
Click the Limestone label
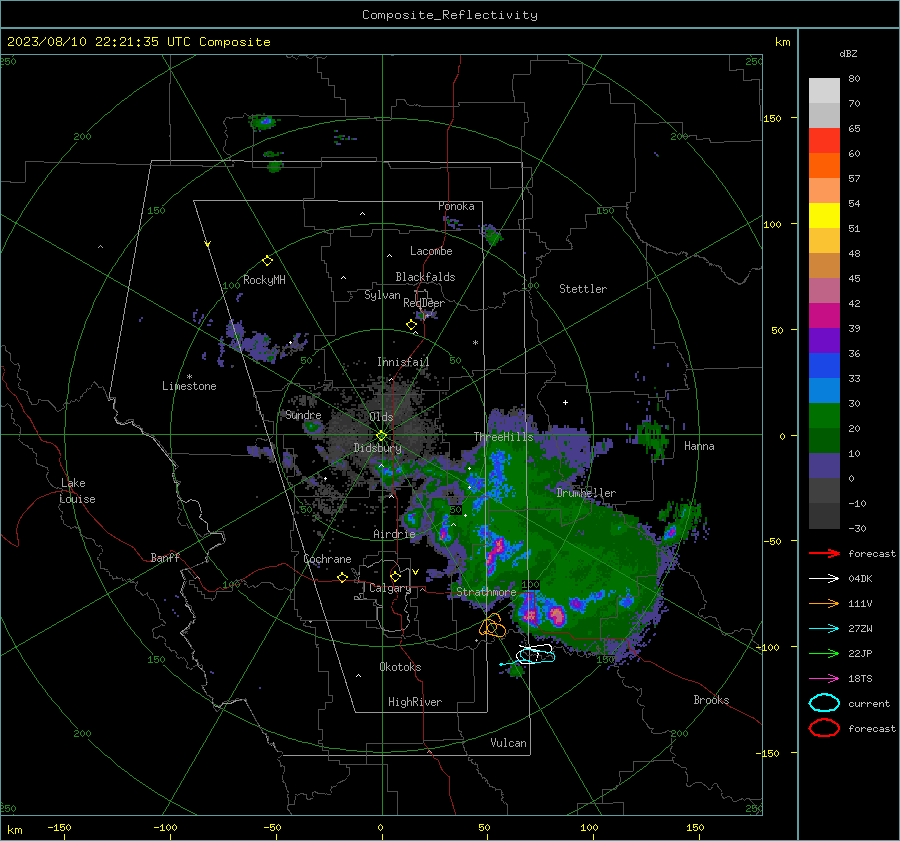pyautogui.click(x=189, y=386)
